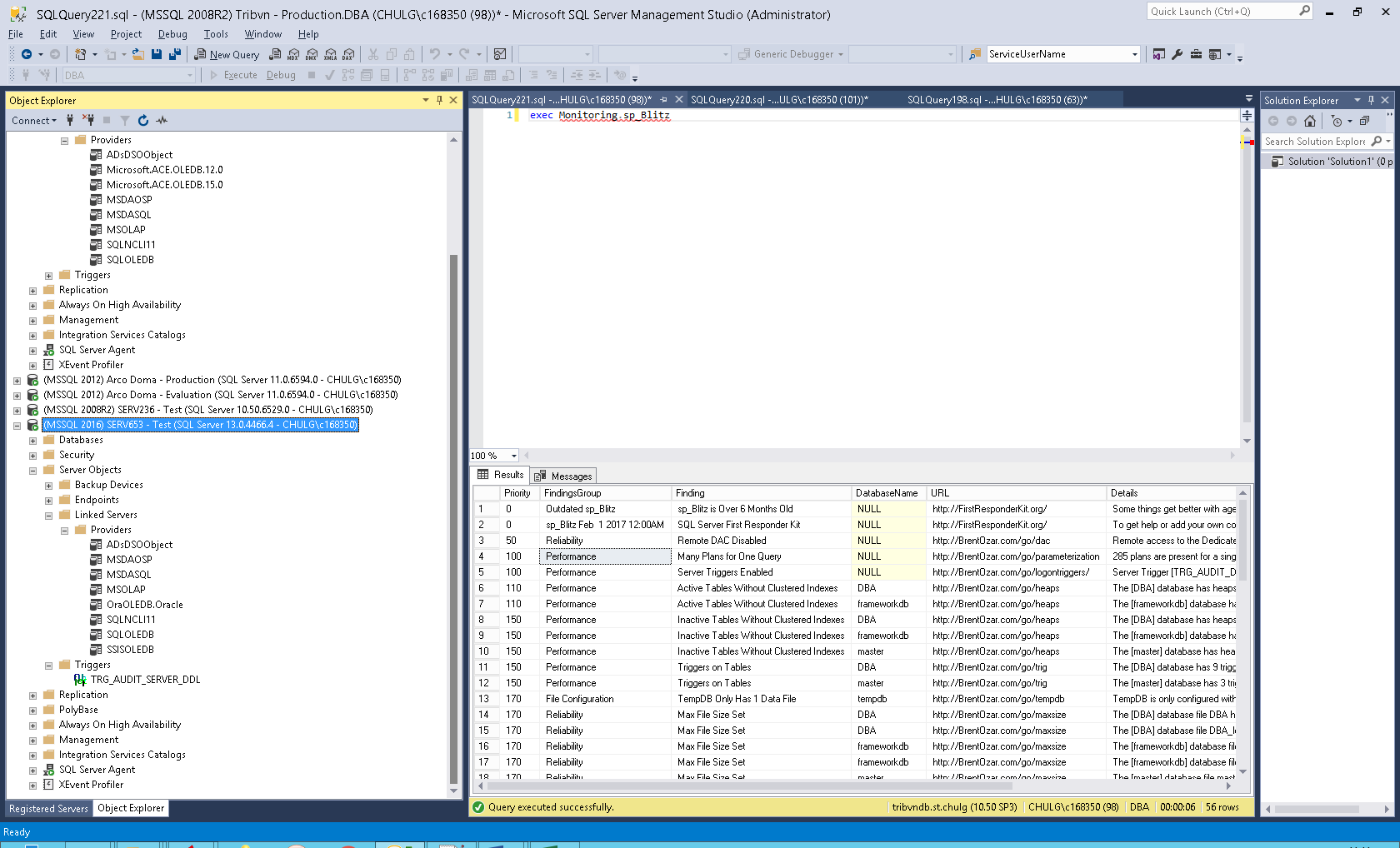Click the Object Explorer vertical scrollbar
This screenshot has width=1400, height=848.
click(454, 516)
